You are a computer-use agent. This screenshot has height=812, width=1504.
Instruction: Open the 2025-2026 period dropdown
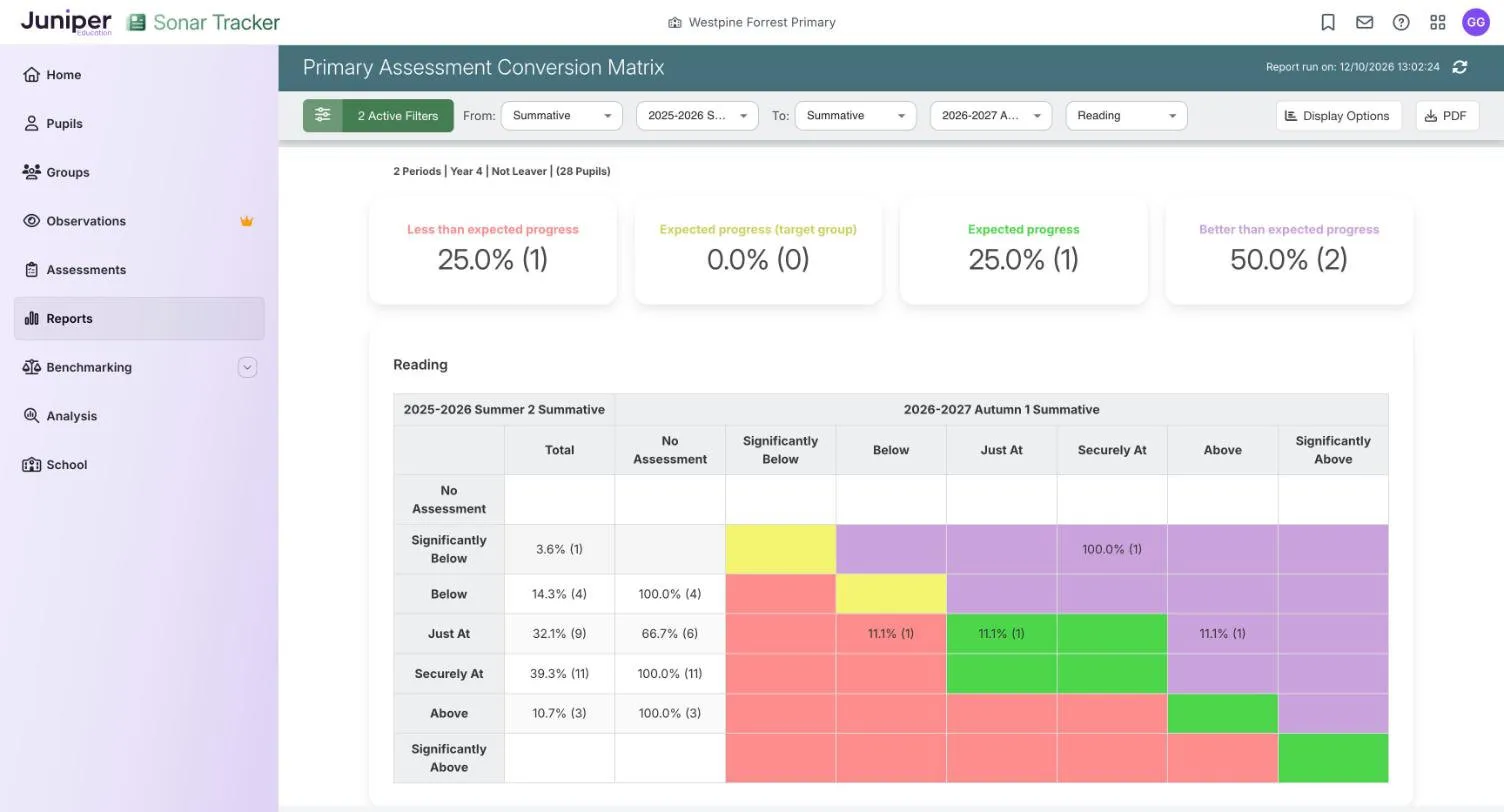tap(697, 116)
